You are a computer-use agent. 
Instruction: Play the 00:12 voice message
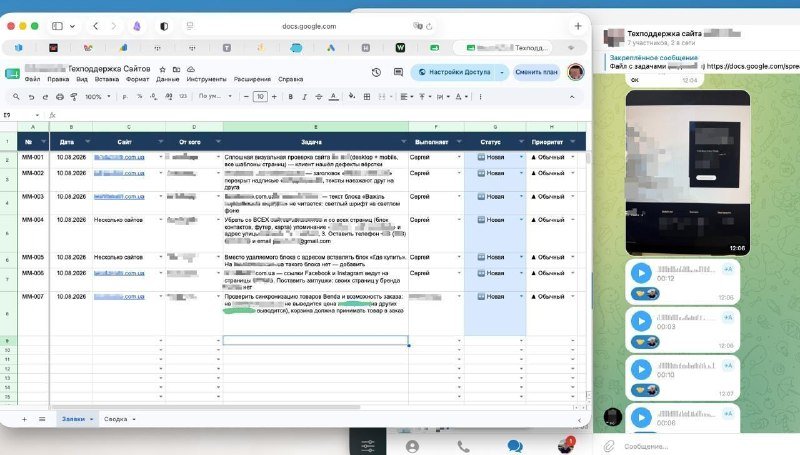(x=641, y=273)
